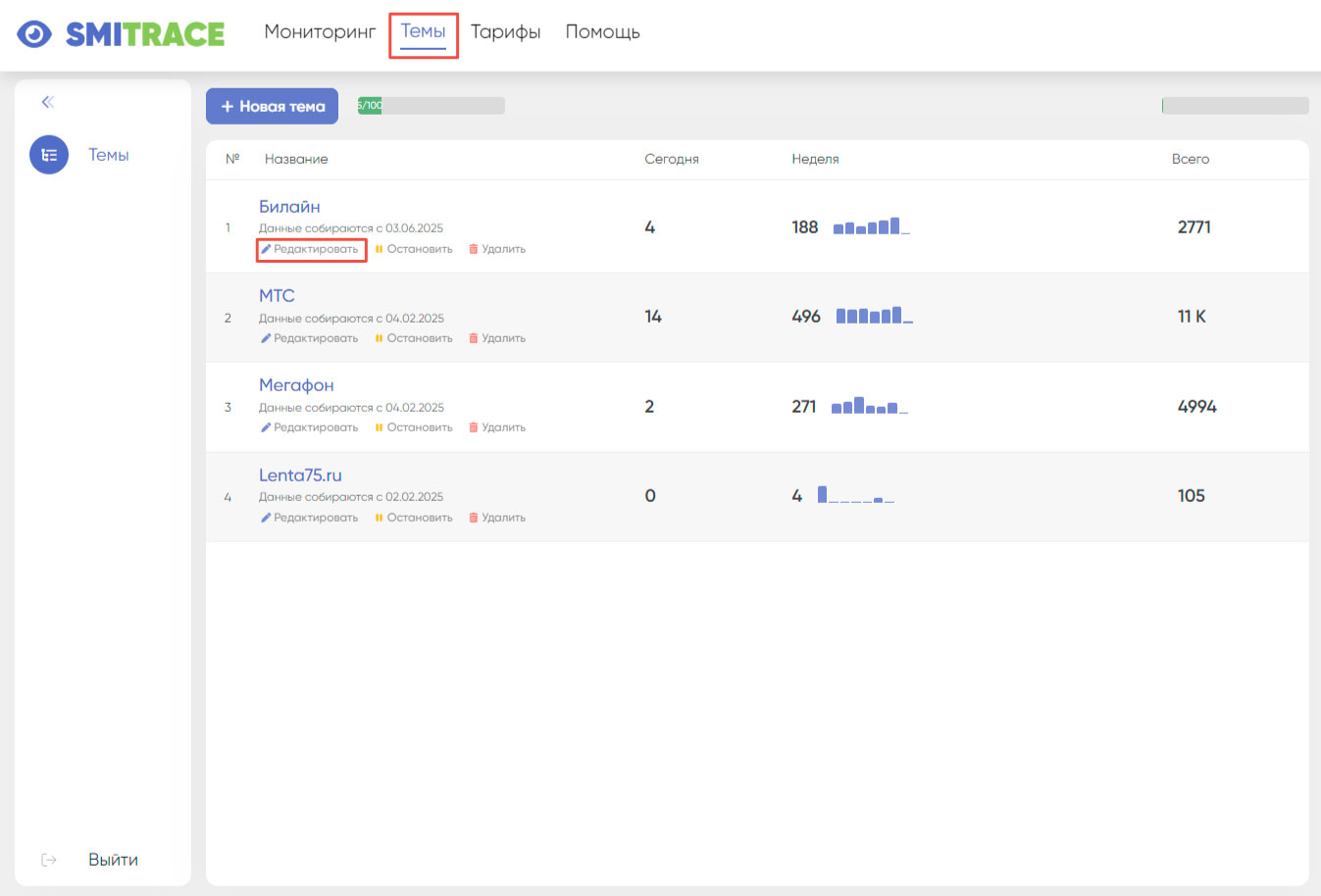Click pencil edit icon for МТС topic

(x=266, y=338)
